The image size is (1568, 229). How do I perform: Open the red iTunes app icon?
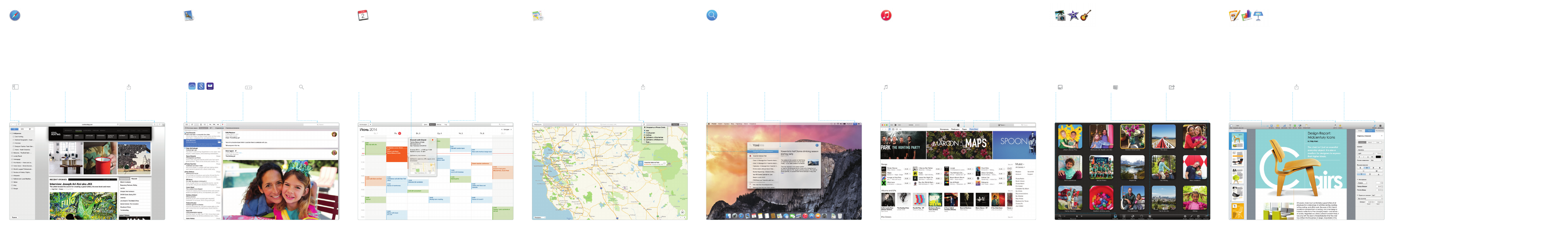point(886,15)
